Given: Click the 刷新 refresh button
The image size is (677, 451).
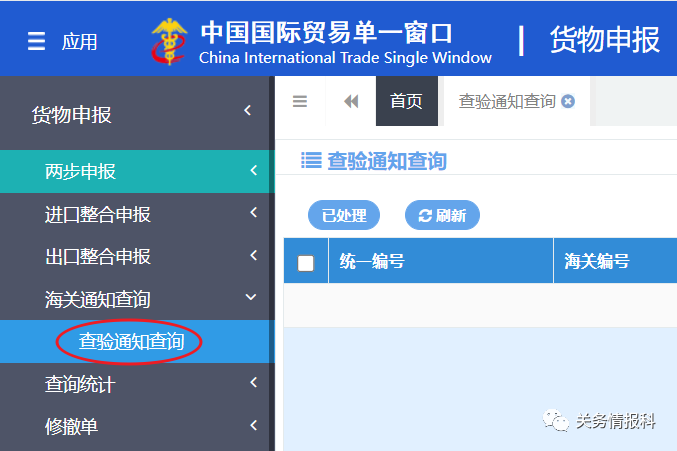Looking at the screenshot, I should pyautogui.click(x=442, y=215).
